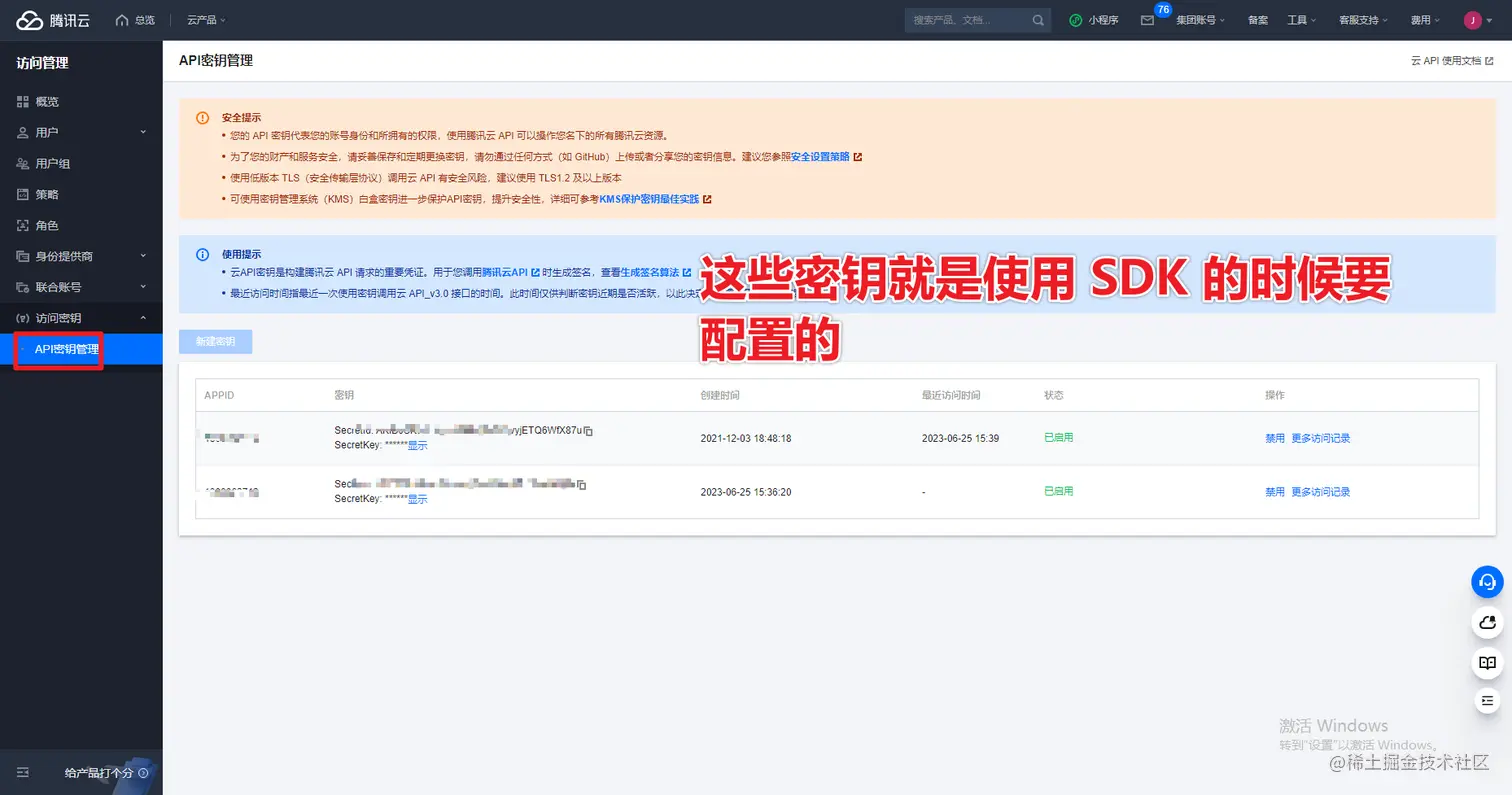Open the documentation book floating icon
Viewport: 1512px width, 795px height.
[x=1487, y=662]
